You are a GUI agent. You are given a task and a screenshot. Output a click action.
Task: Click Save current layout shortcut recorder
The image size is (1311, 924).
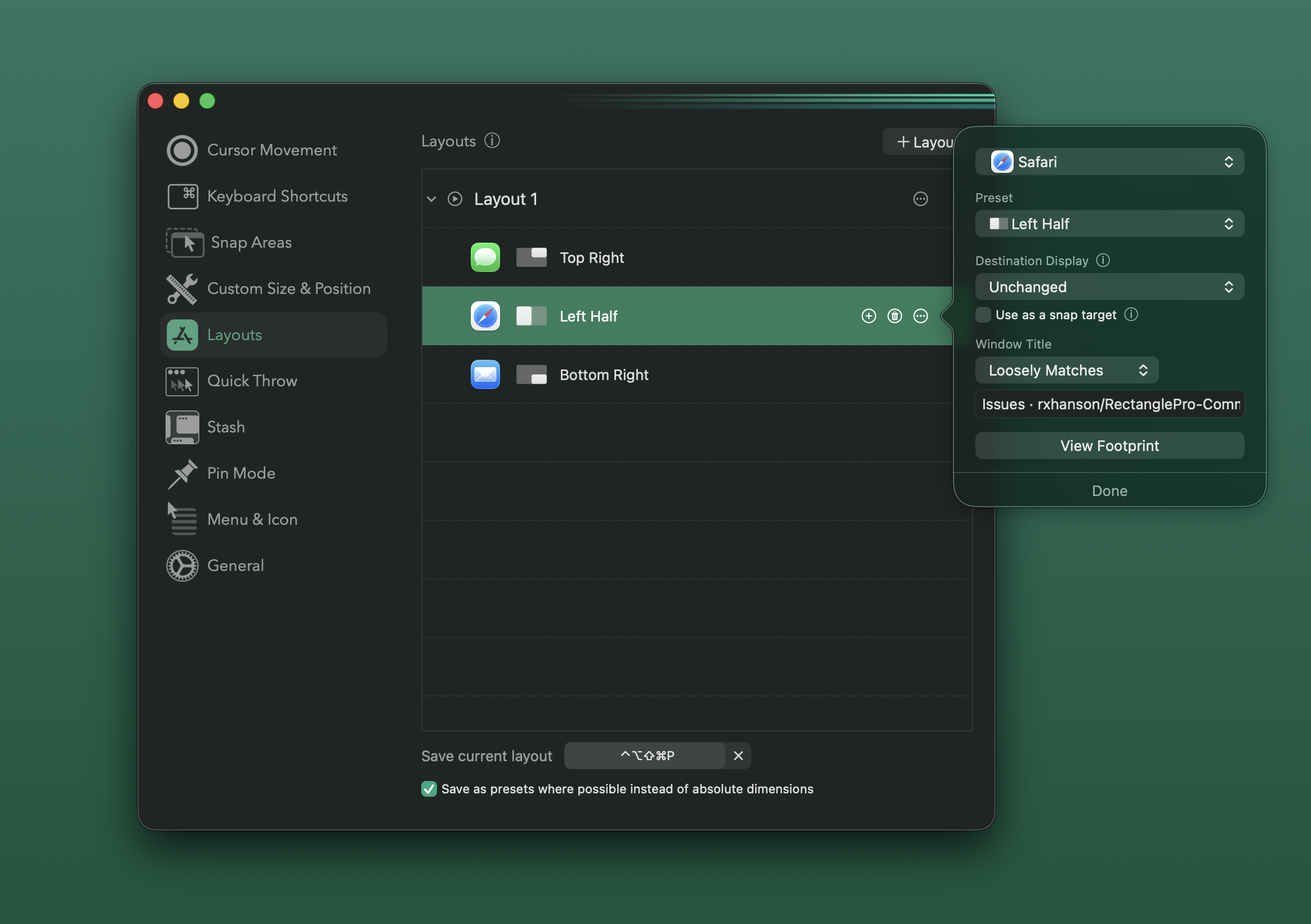[645, 756]
